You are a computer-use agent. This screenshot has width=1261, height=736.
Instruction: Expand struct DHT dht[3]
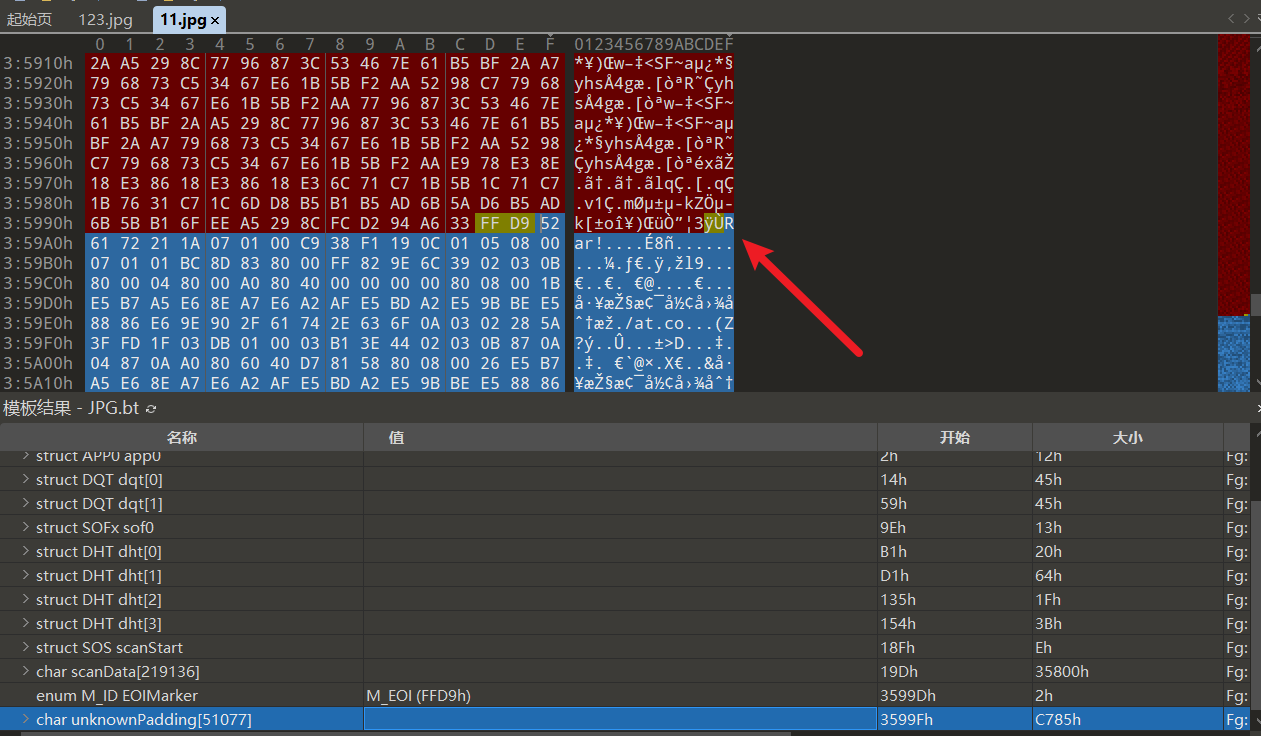pos(26,623)
